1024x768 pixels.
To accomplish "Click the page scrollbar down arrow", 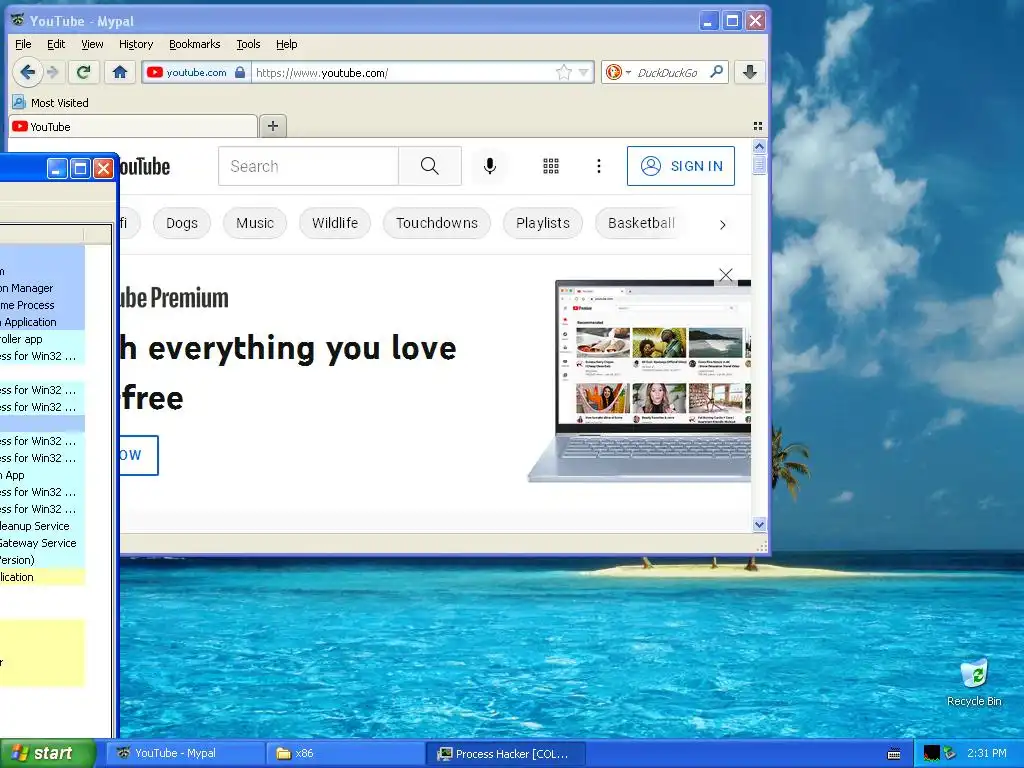I will 759,524.
